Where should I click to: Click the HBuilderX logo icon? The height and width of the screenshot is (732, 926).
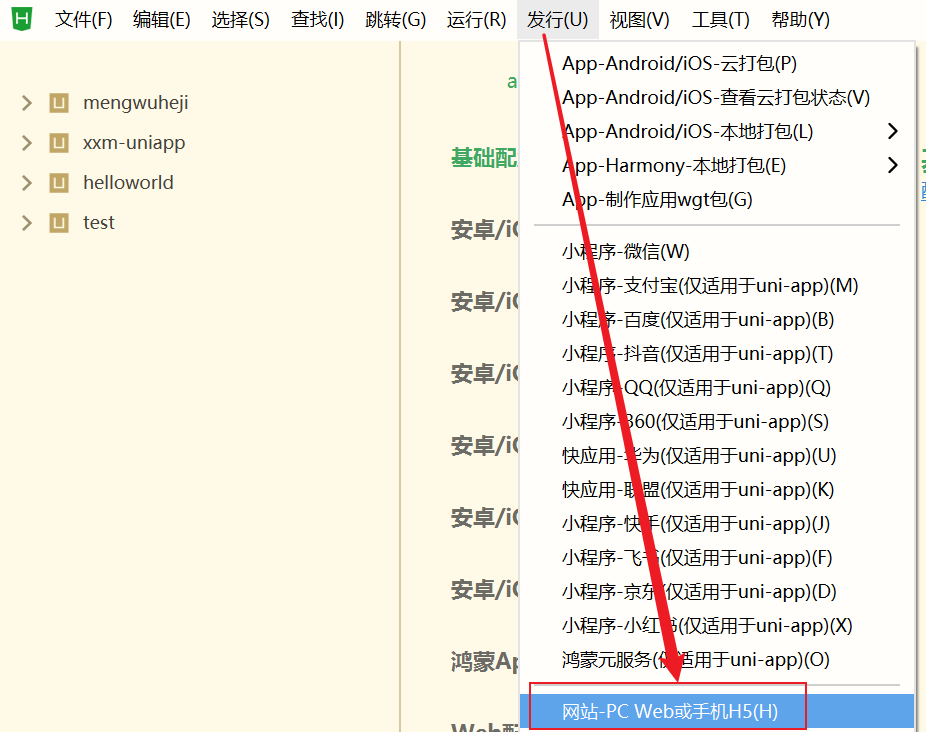pyautogui.click(x=22, y=19)
